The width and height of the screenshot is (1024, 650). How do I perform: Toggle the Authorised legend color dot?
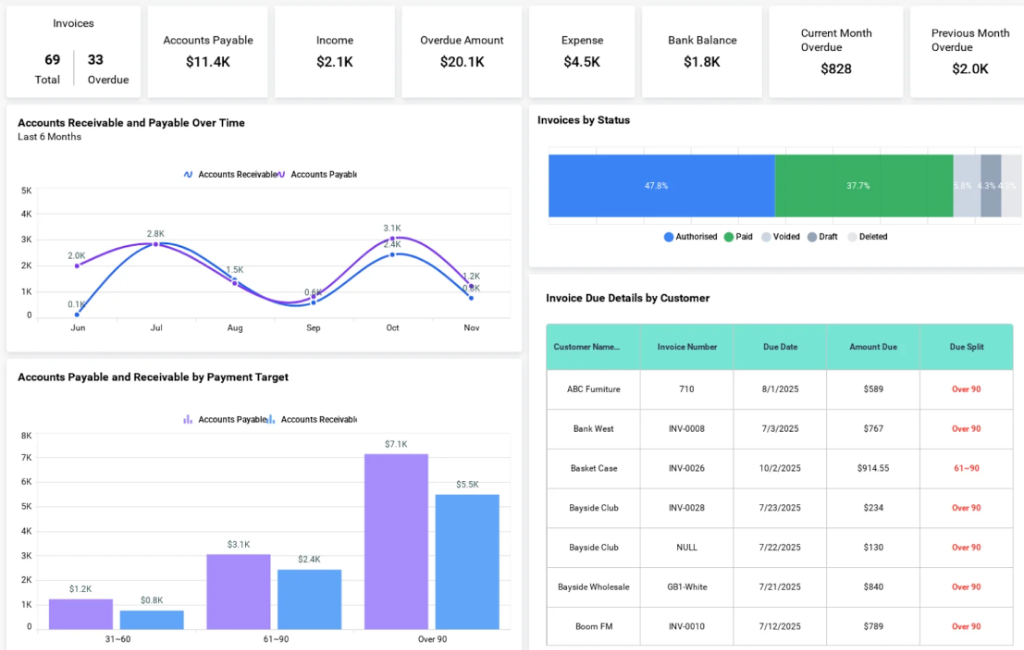pos(668,237)
